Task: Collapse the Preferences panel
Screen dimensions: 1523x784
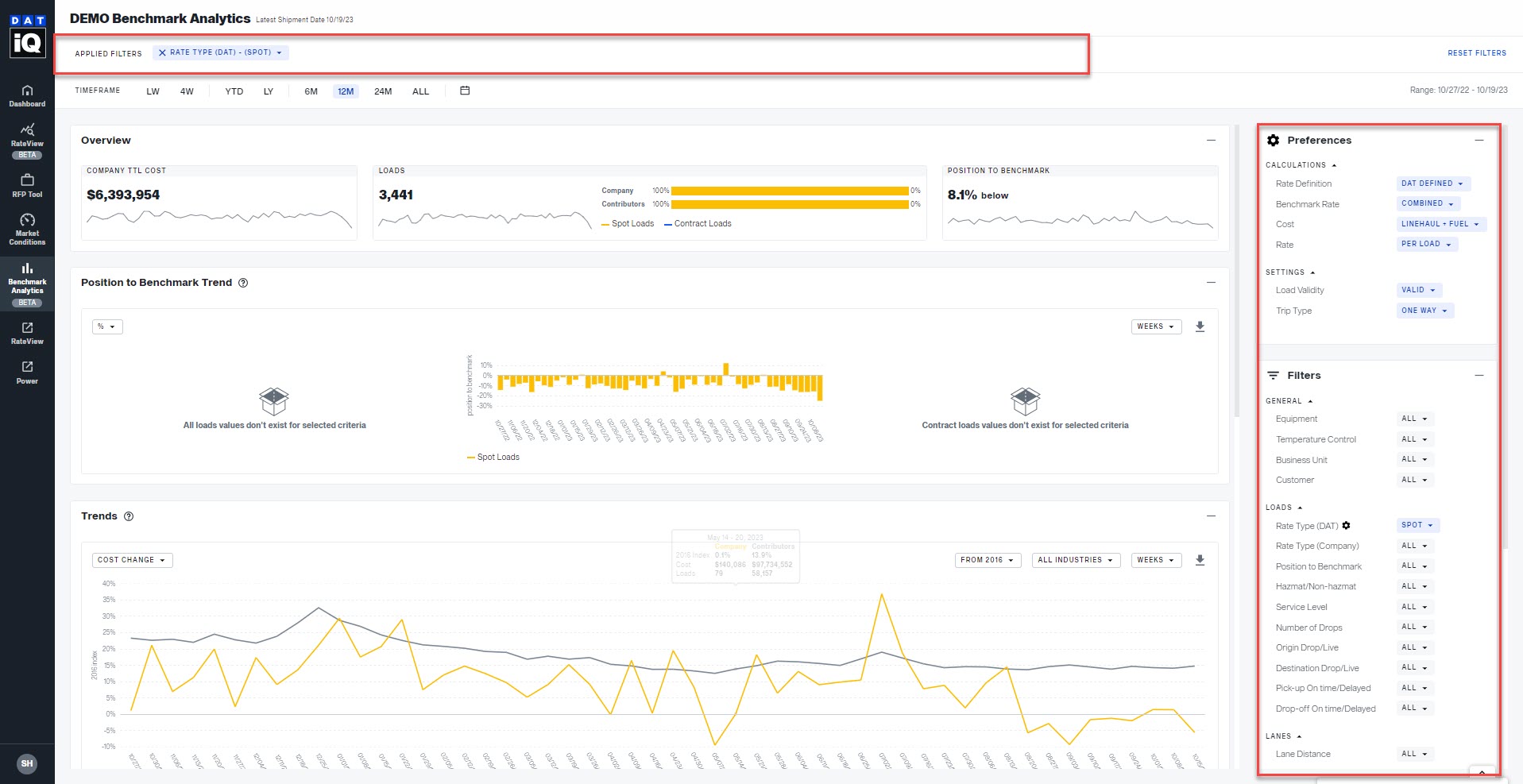Action: click(1479, 140)
